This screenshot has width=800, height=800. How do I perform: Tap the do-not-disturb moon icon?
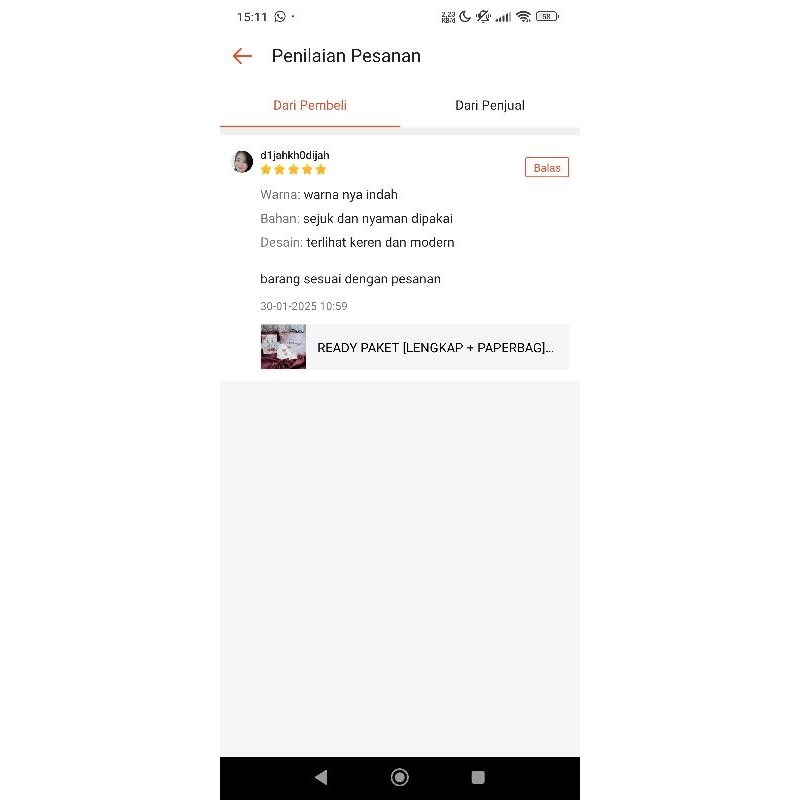(465, 17)
